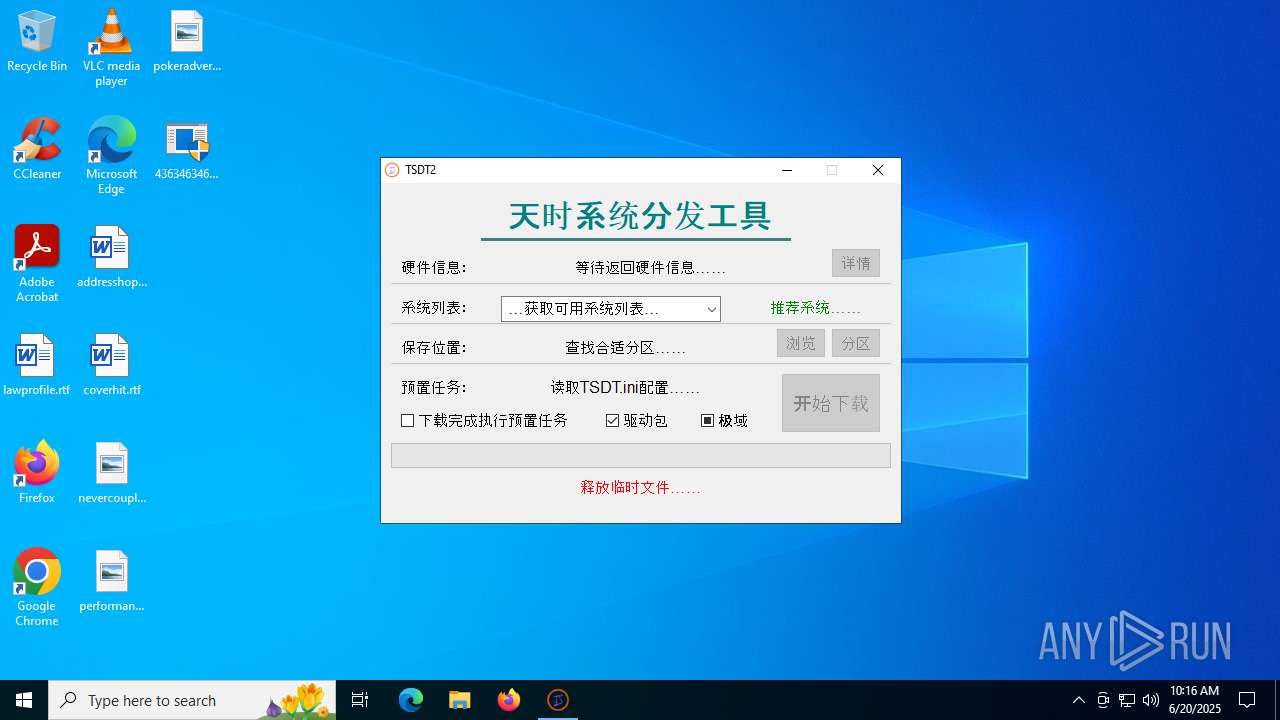
Task: Click the 保存位置 label
Action: 434,348
